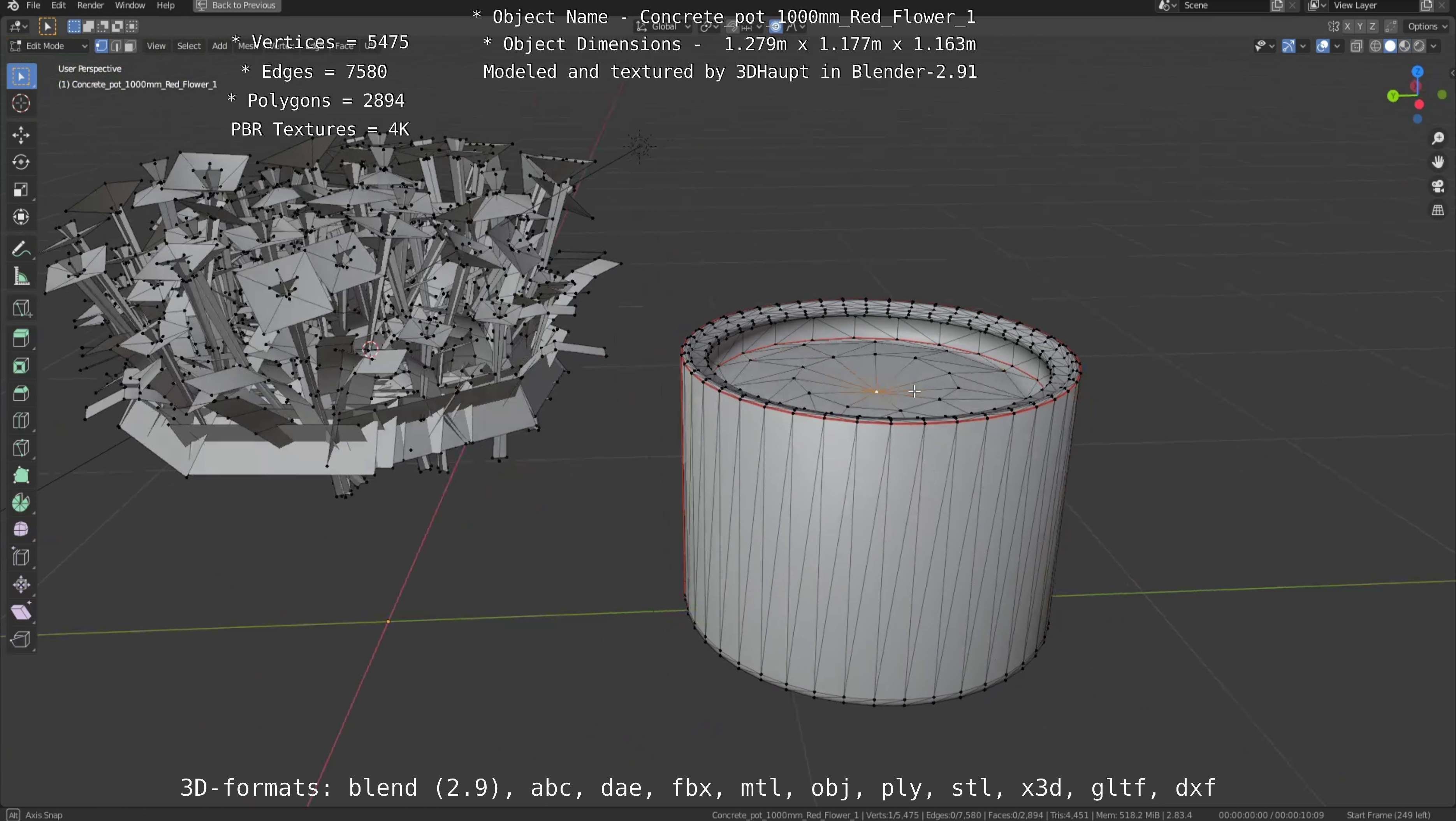This screenshot has width=1456, height=821.
Task: Select the Rotate tool
Action: coord(21,162)
